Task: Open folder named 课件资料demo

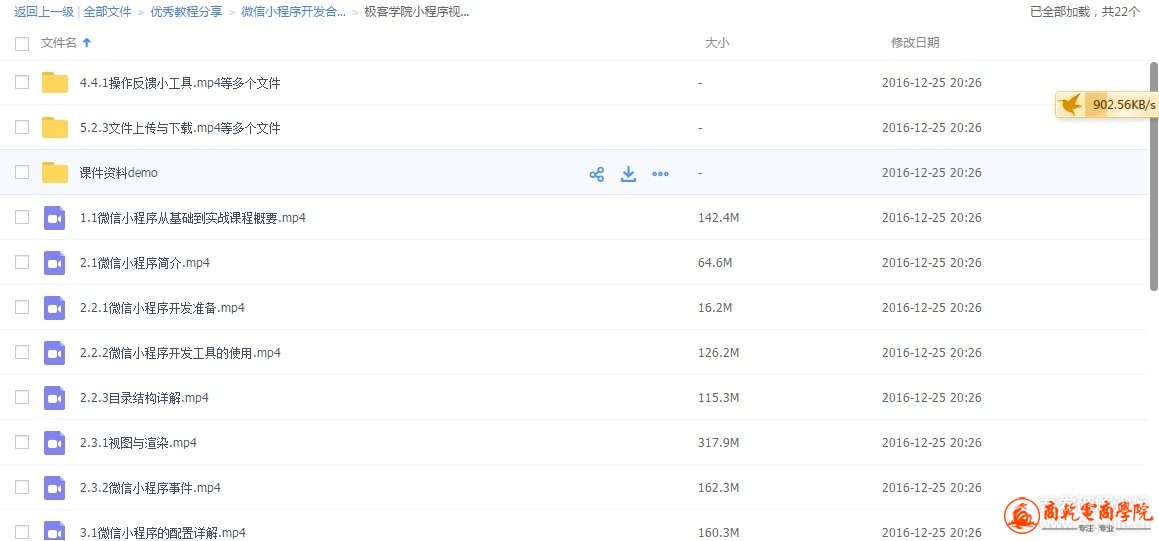Action: point(118,173)
